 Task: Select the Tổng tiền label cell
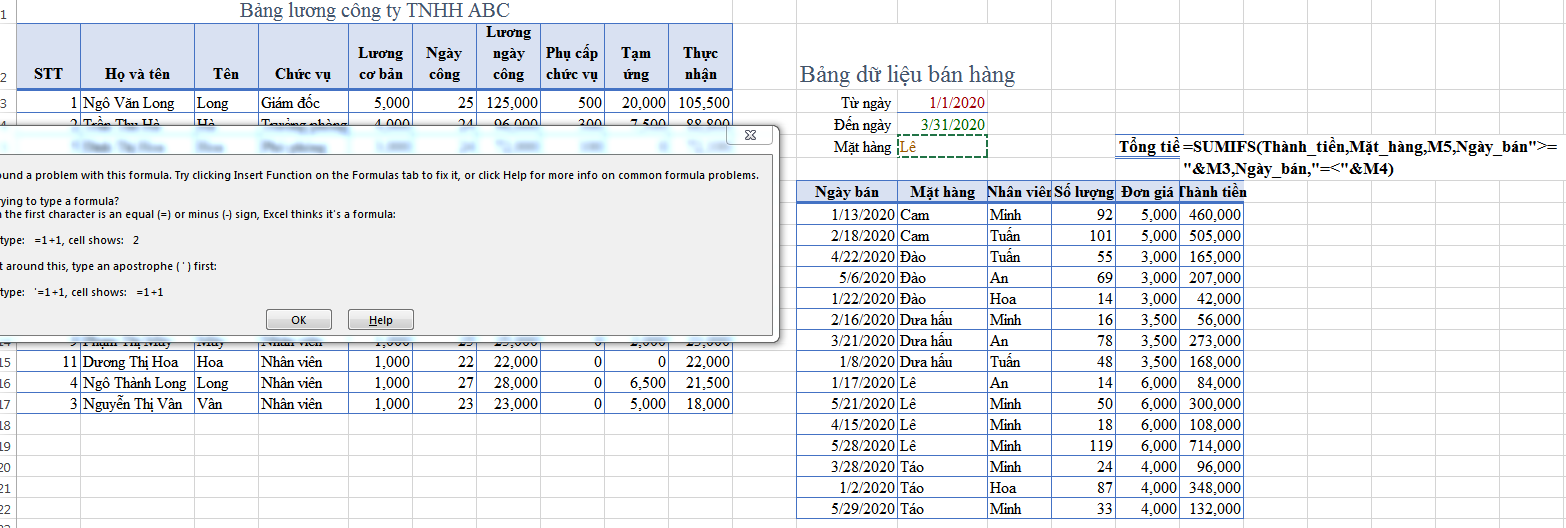(x=1148, y=147)
